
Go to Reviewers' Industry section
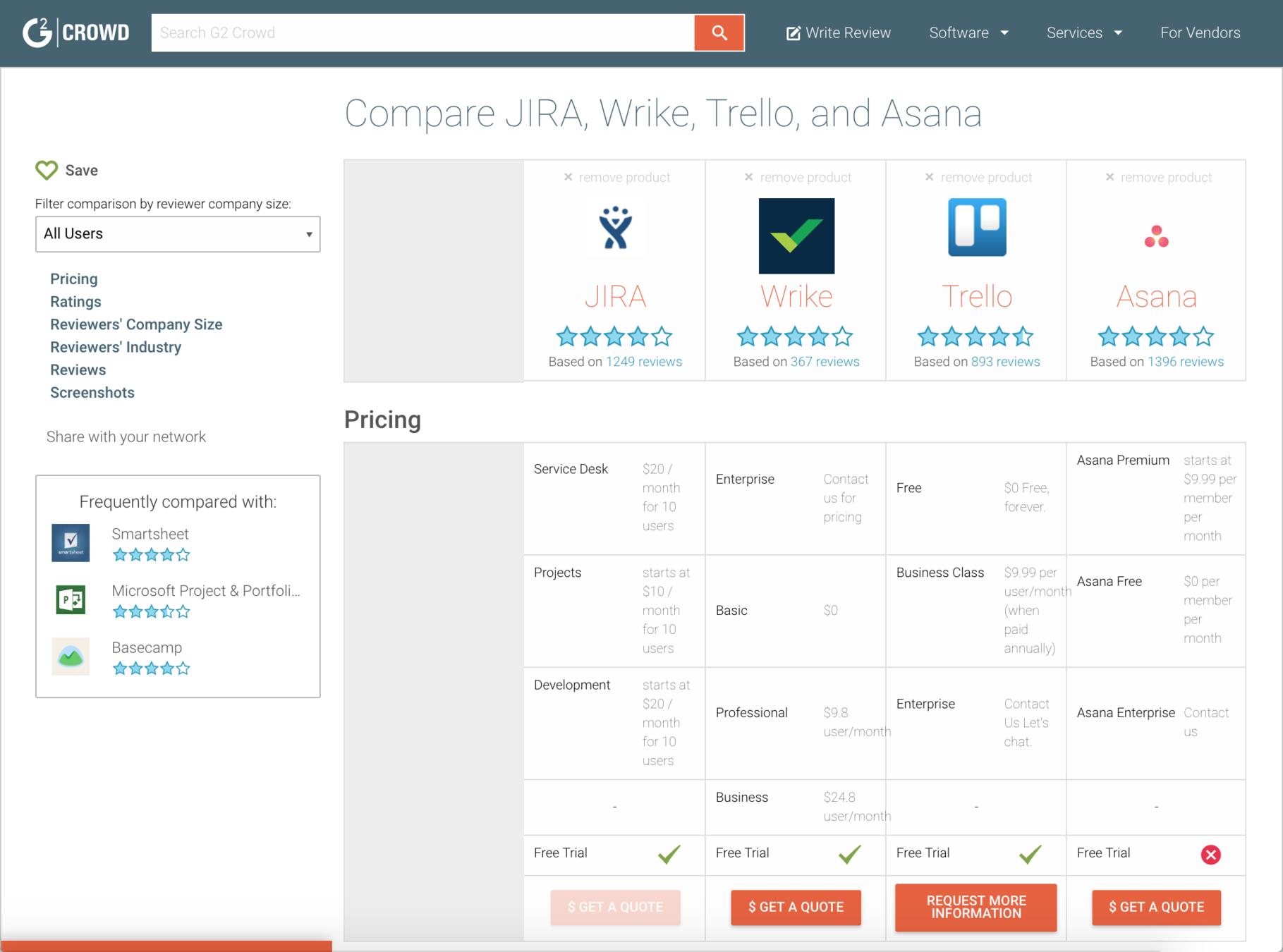[x=116, y=347]
